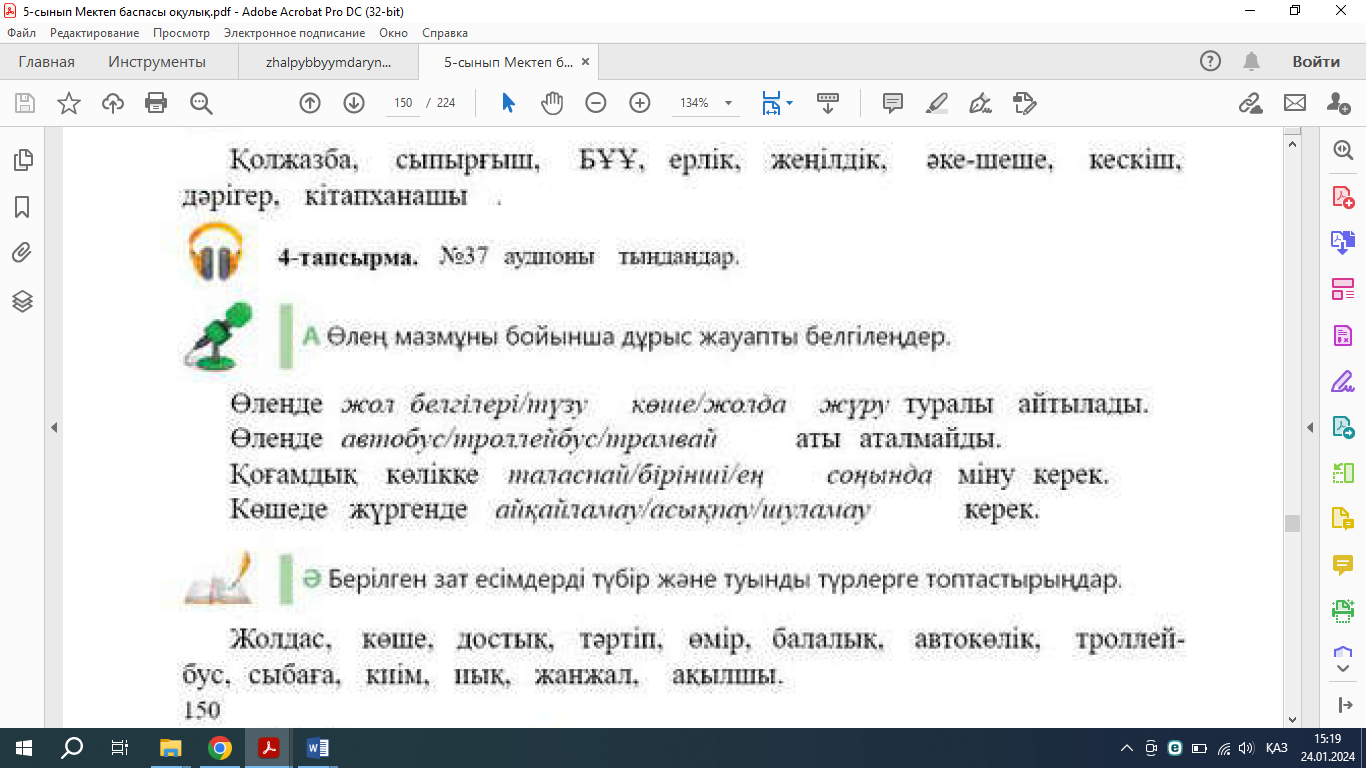The width and height of the screenshot is (1366, 768).
Task: Click the Войти sign-in button
Action: [x=1315, y=62]
